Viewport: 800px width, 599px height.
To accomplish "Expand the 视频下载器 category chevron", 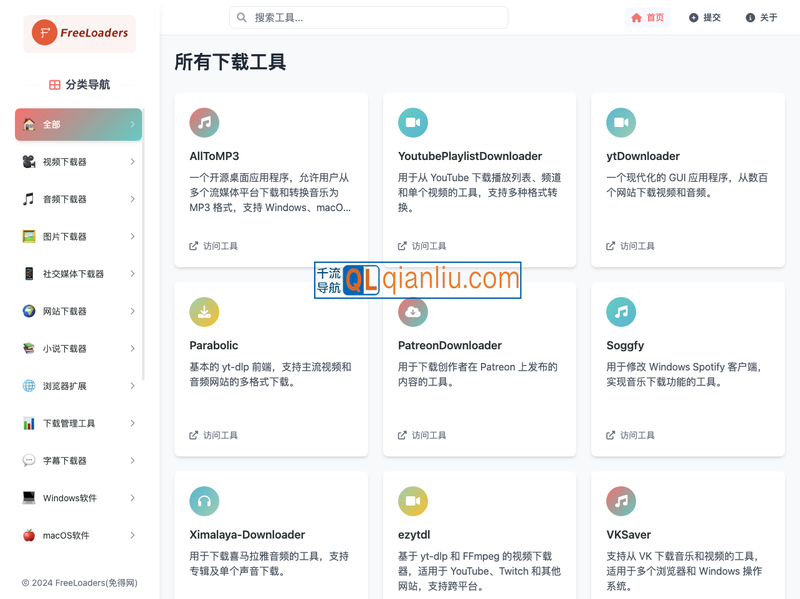I will tap(132, 162).
